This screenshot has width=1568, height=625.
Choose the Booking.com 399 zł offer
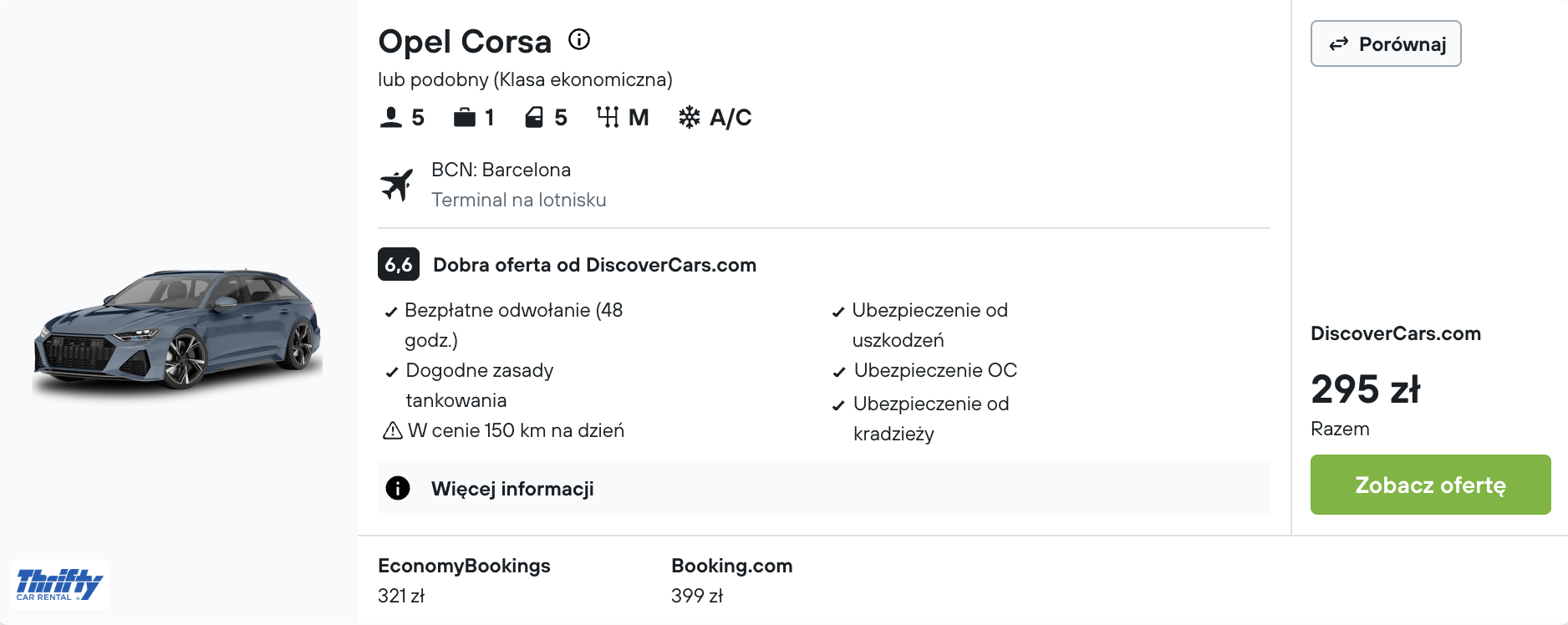731,580
